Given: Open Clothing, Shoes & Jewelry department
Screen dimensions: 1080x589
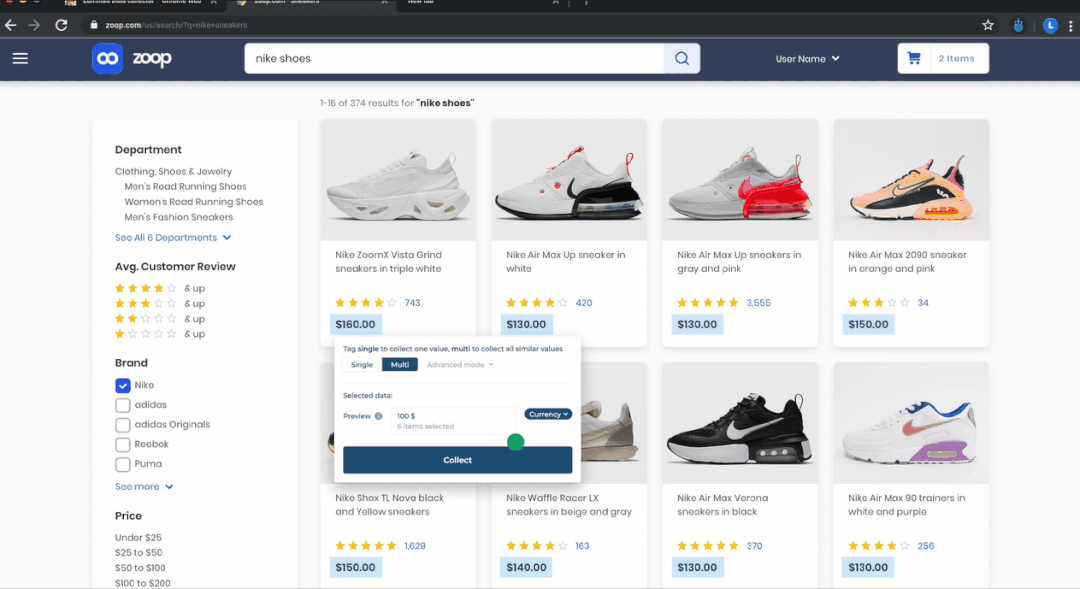Looking at the screenshot, I should coord(174,172).
